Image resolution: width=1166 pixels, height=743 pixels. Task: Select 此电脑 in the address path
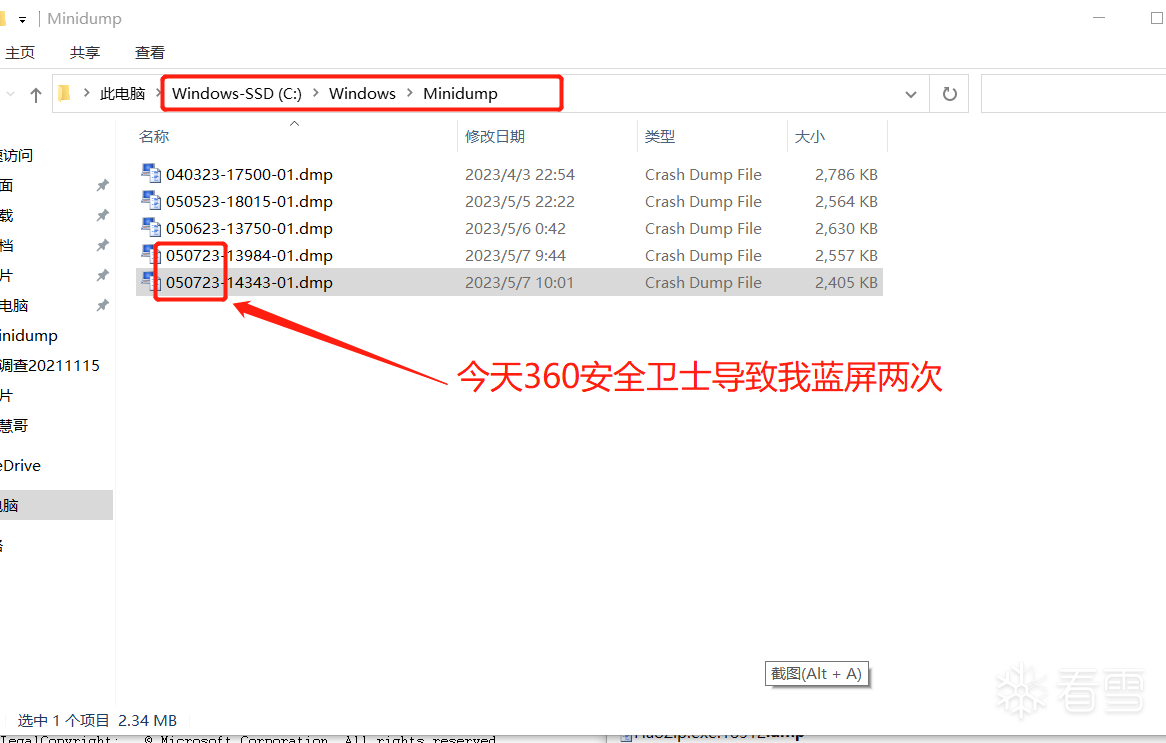click(x=122, y=94)
